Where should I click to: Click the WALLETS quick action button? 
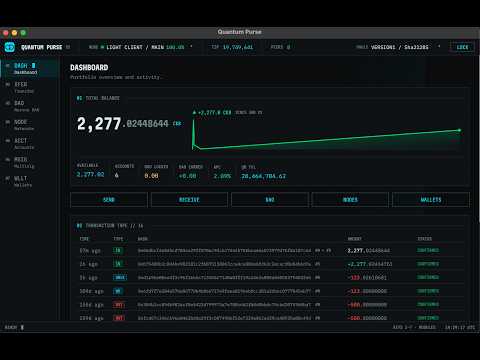tap(431, 200)
